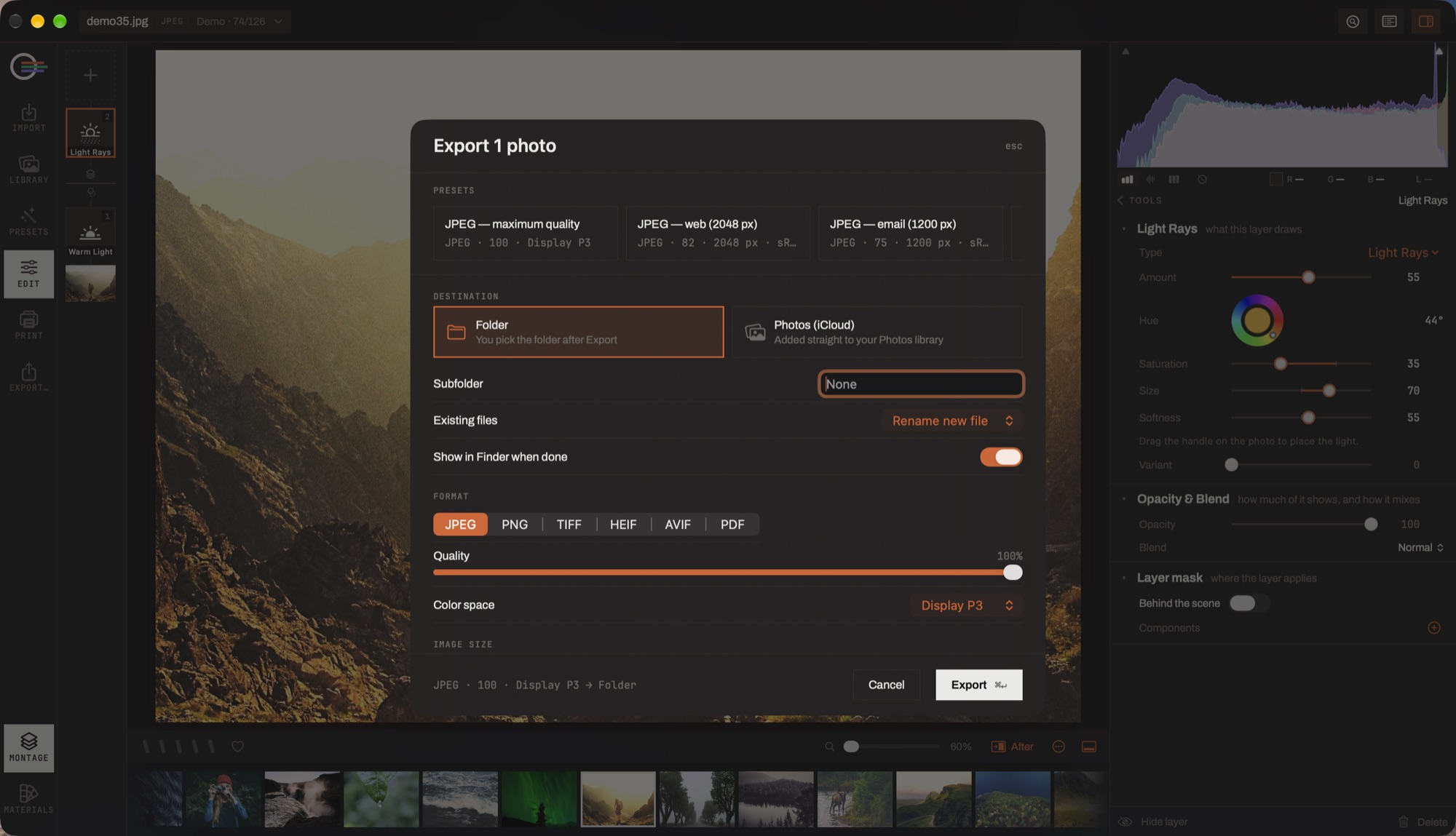Add a new layer with plus button
The image size is (1456, 836).
[90, 75]
